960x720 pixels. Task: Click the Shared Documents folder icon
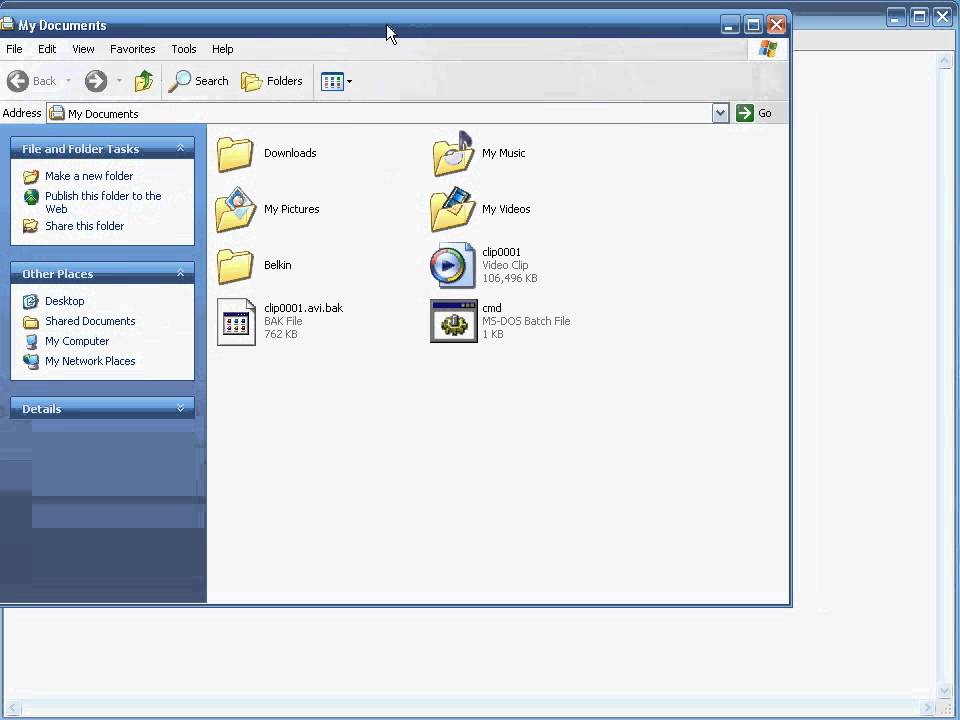31,322
